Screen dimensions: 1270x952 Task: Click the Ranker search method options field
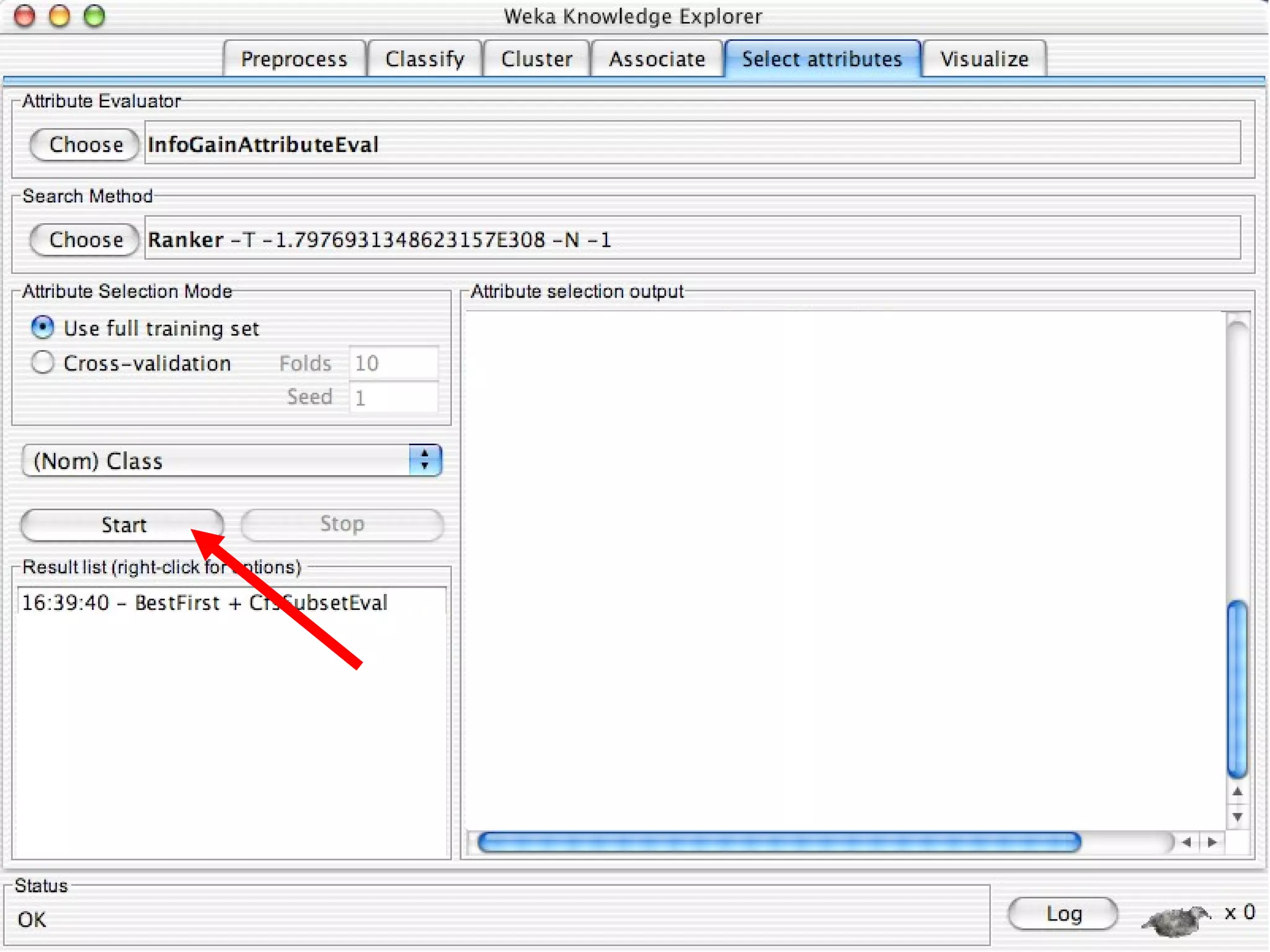tap(691, 239)
